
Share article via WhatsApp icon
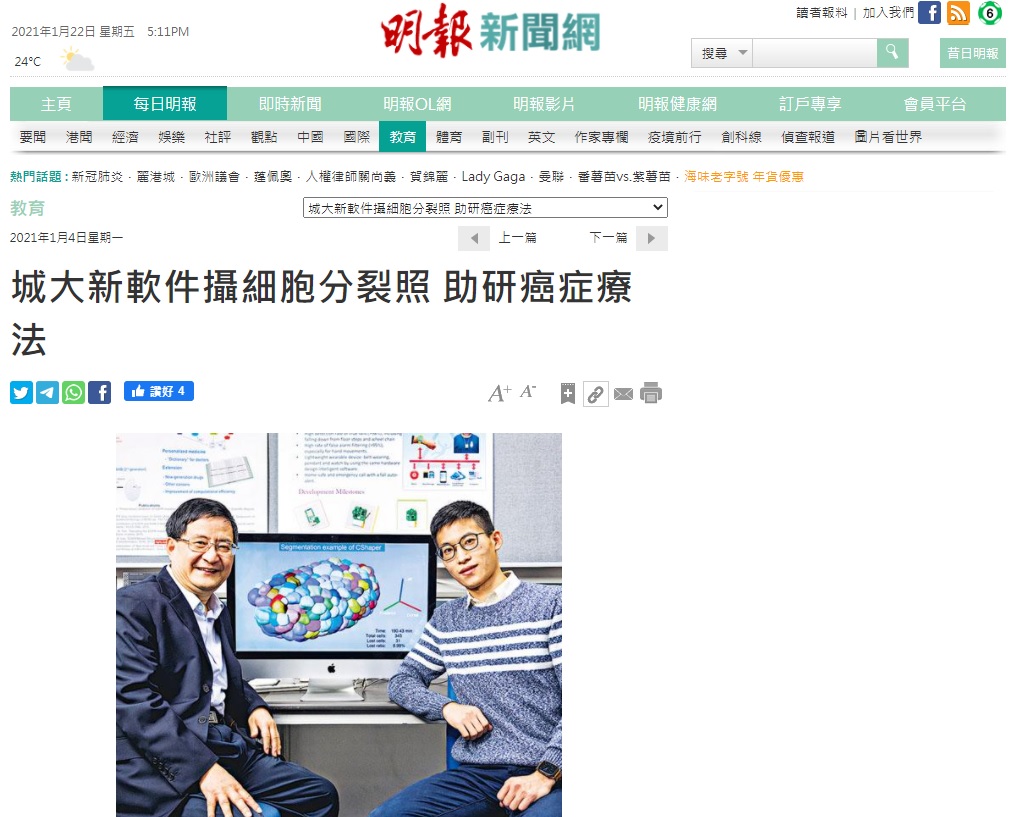[74, 392]
